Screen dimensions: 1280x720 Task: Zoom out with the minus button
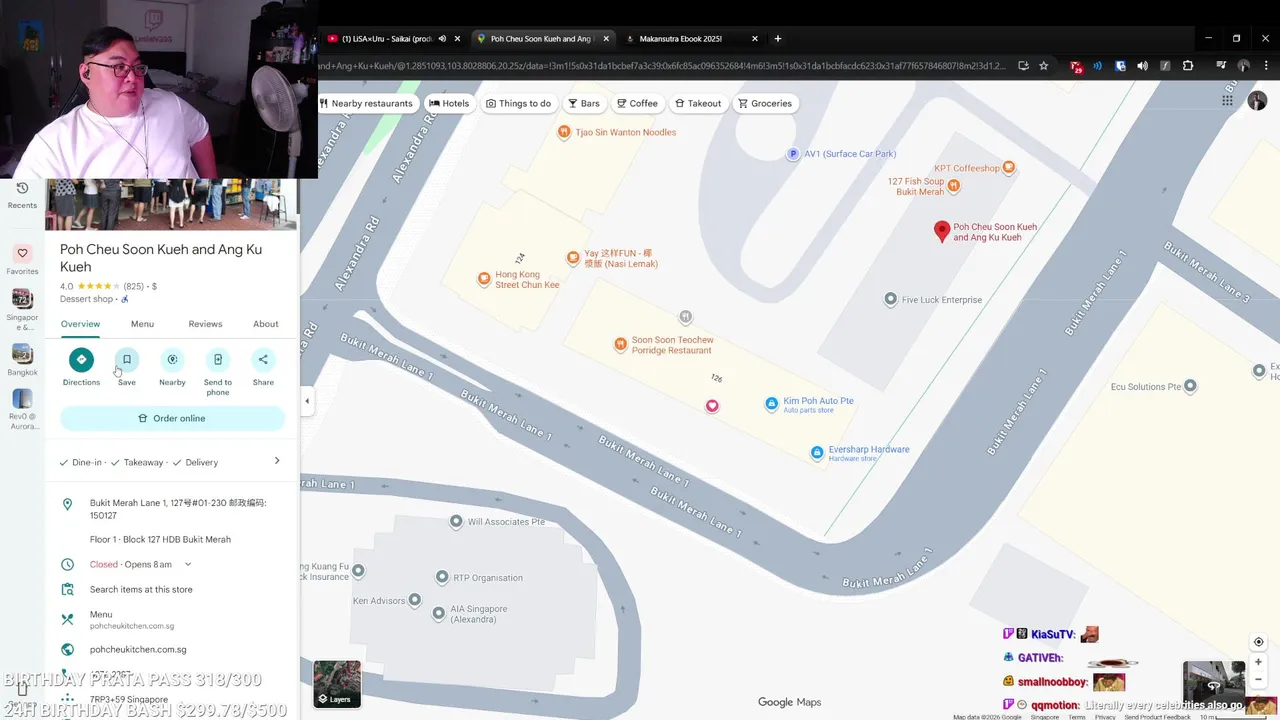pyautogui.click(x=1258, y=679)
